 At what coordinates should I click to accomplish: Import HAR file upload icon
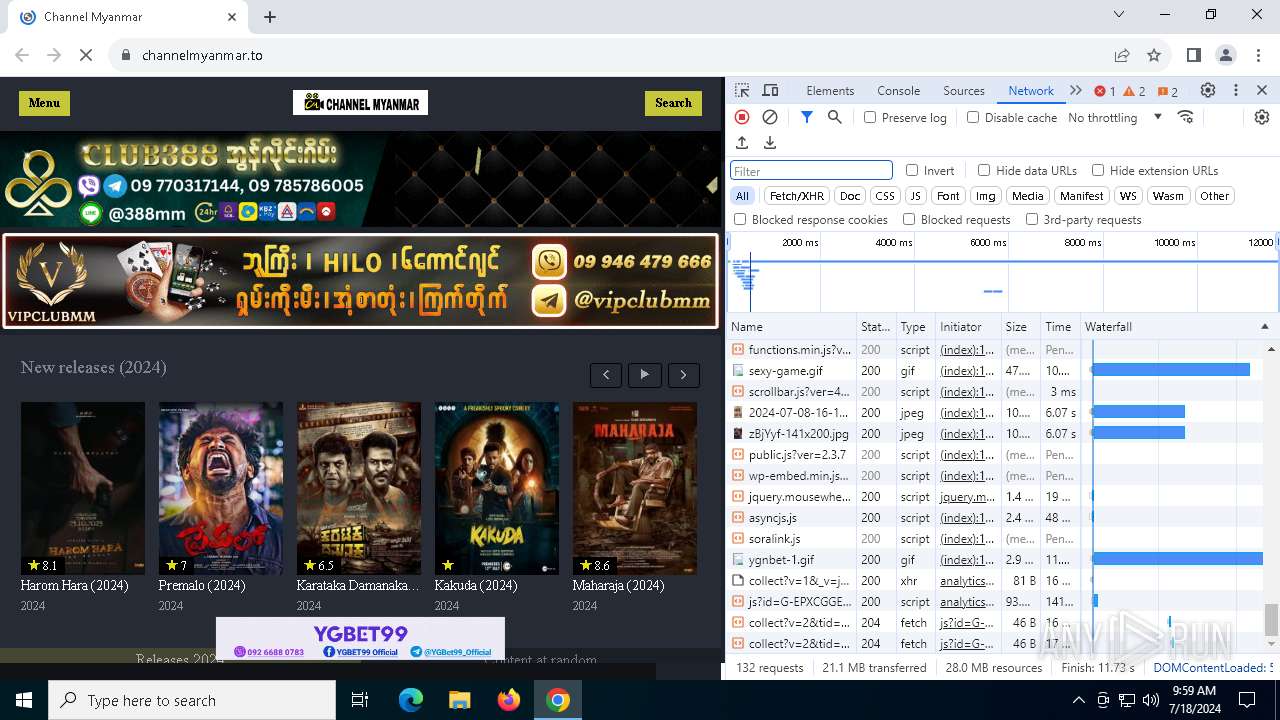742,143
